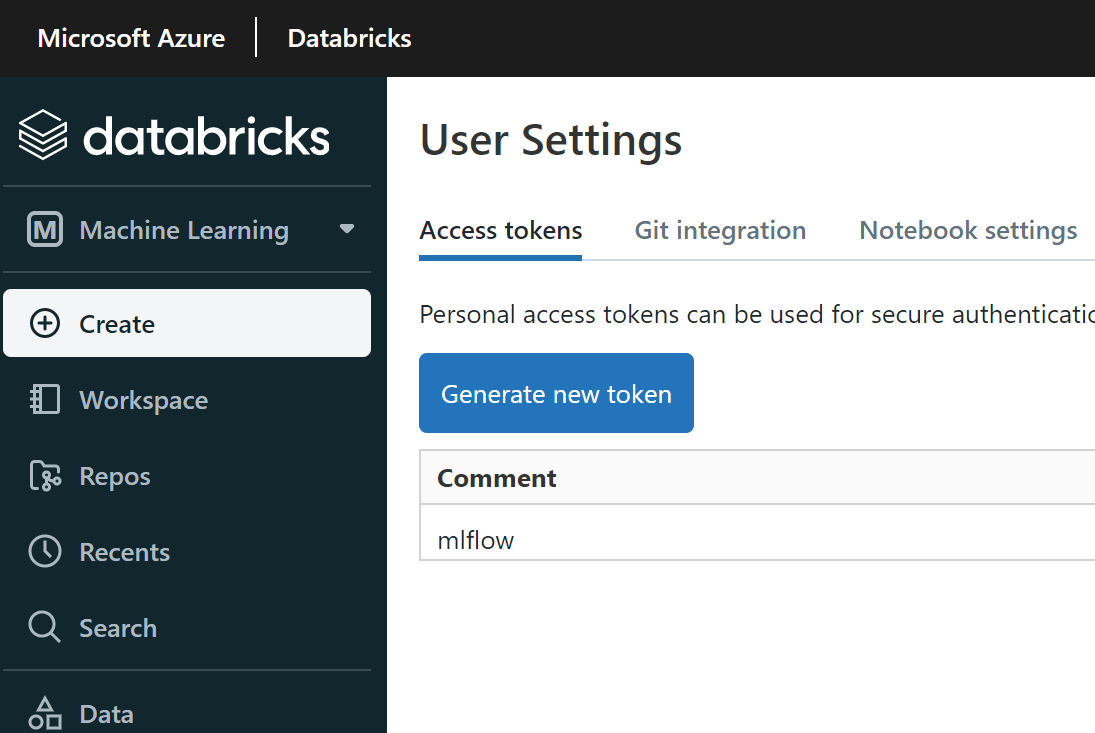Click the Machine Learning persona label
Image resolution: width=1095 pixels, height=733 pixels.
tap(184, 230)
